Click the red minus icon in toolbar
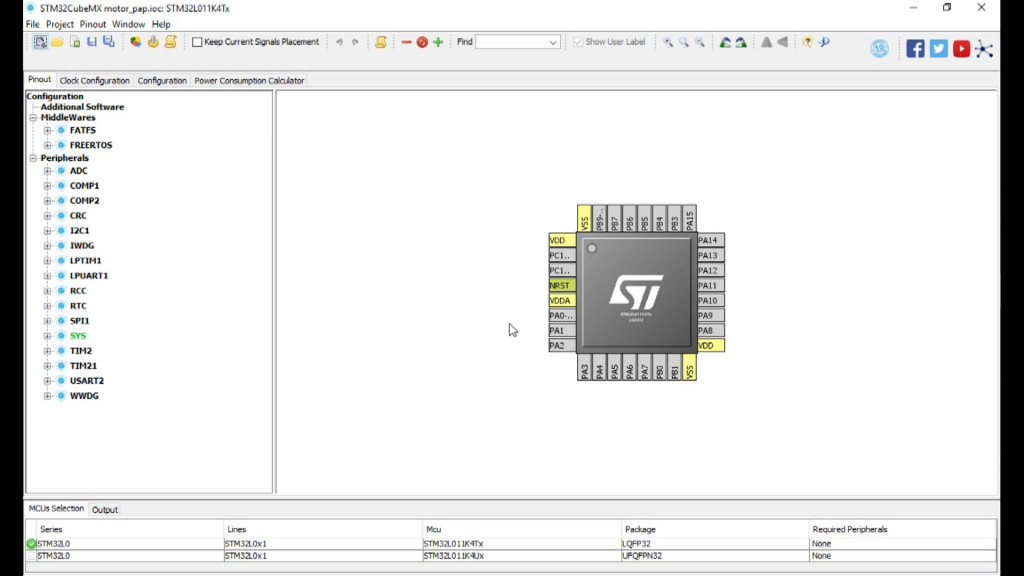This screenshot has width=1024, height=576. 406,42
